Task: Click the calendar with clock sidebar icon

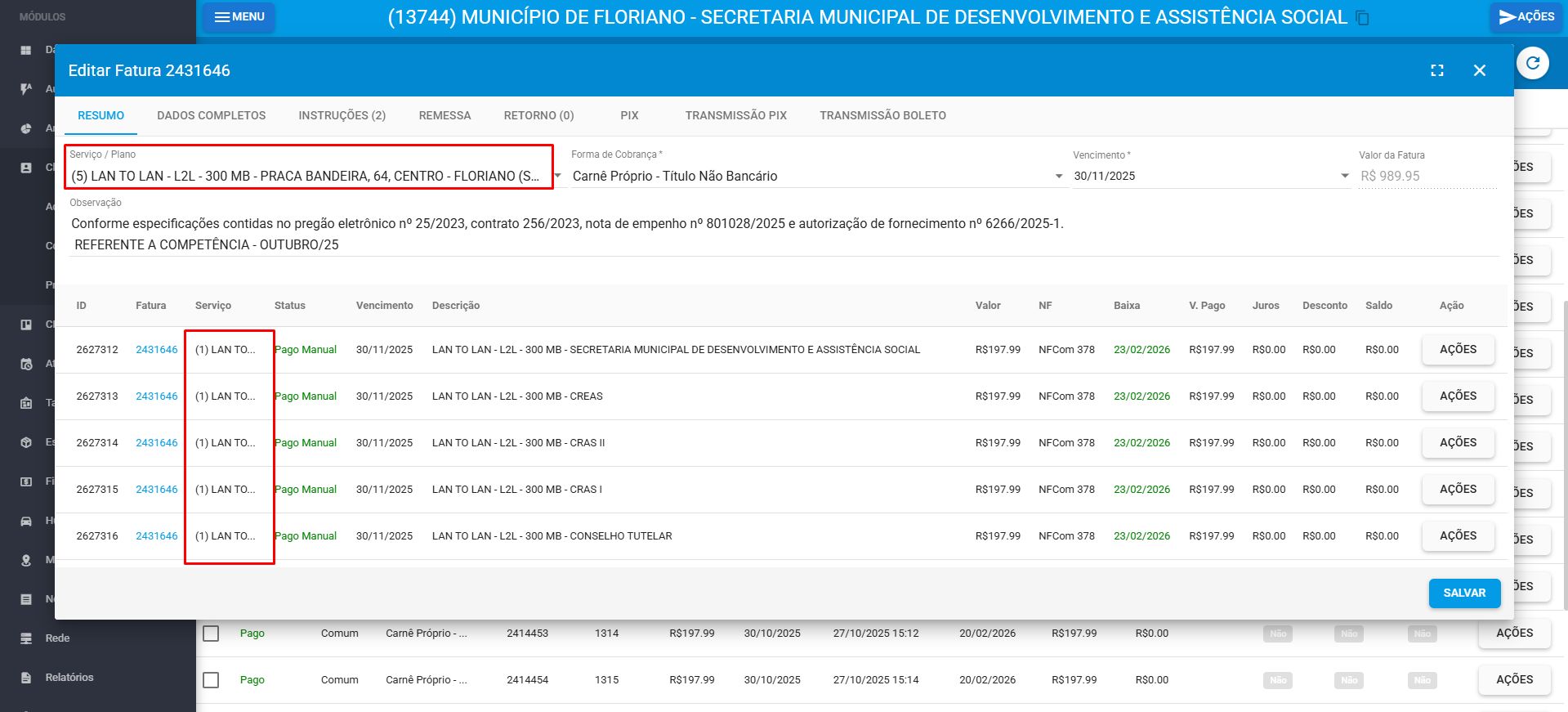Action: pos(26,364)
